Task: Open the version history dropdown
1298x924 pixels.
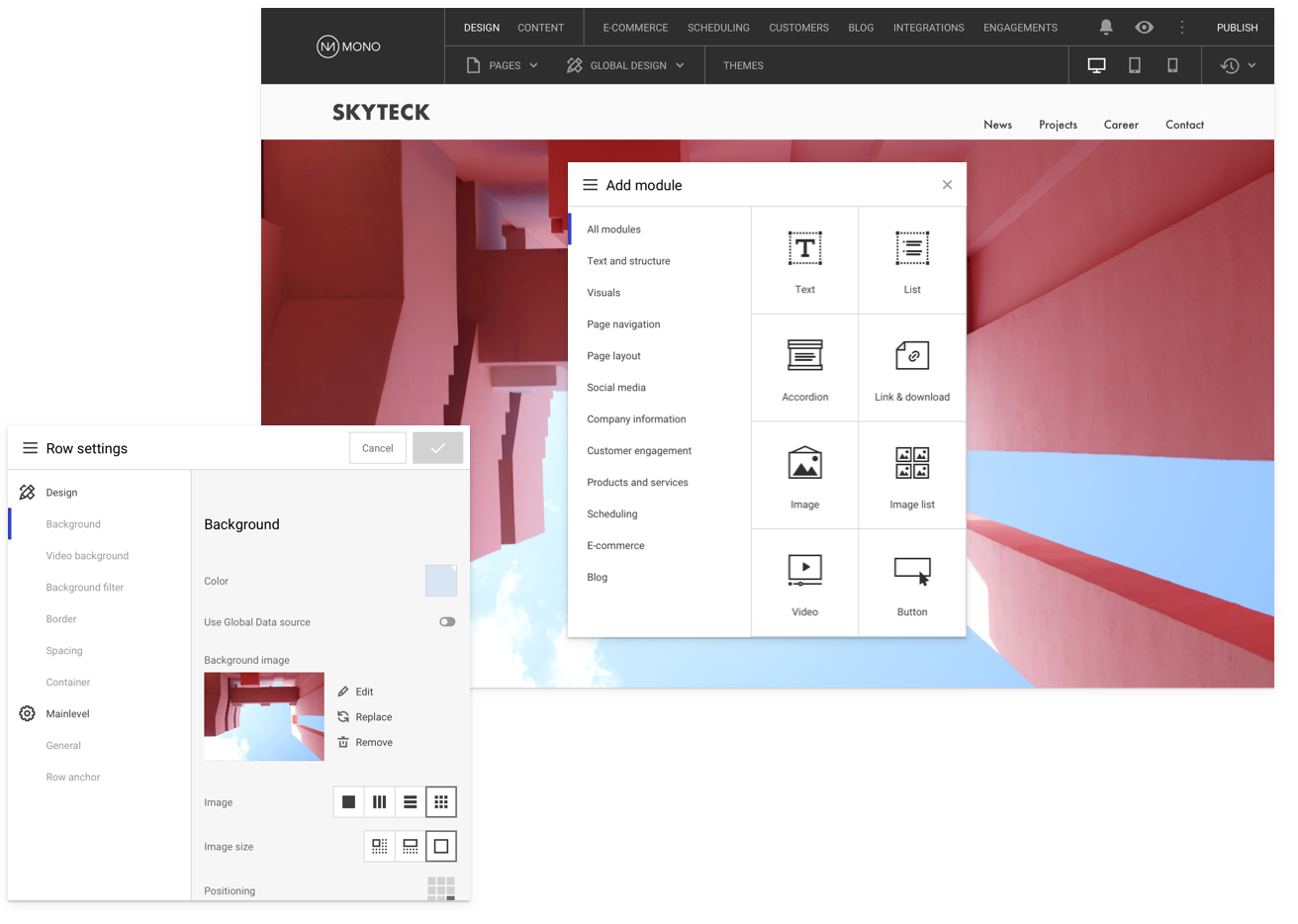Action: click(x=1238, y=65)
